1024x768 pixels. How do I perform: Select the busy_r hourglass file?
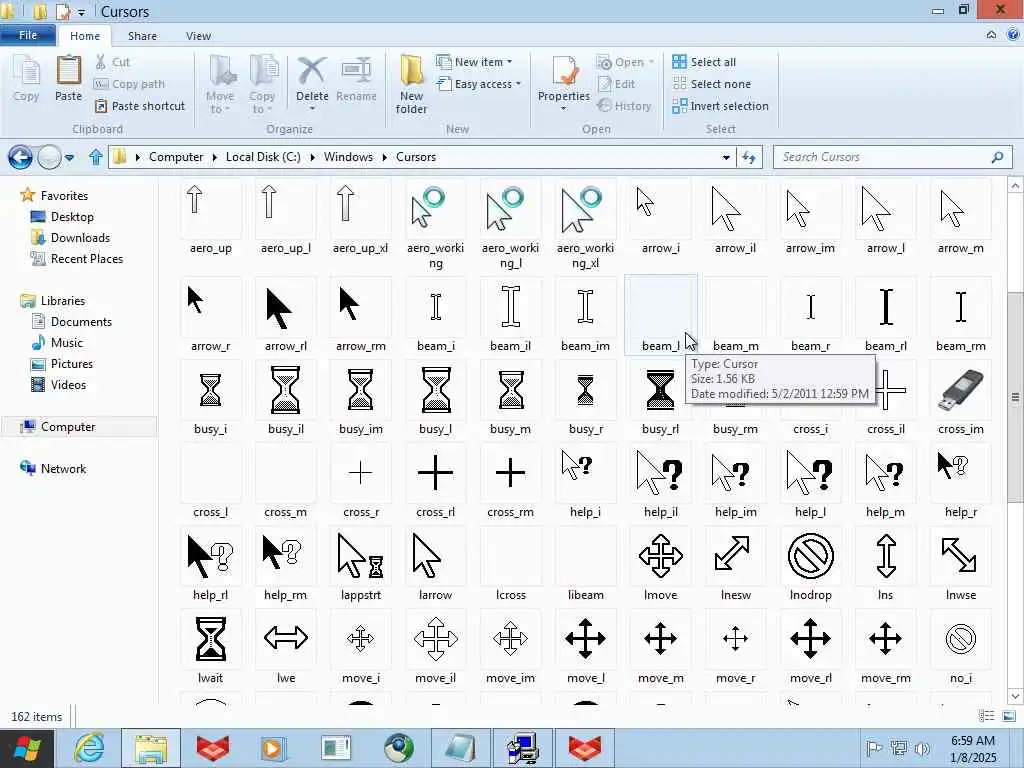[585, 398]
